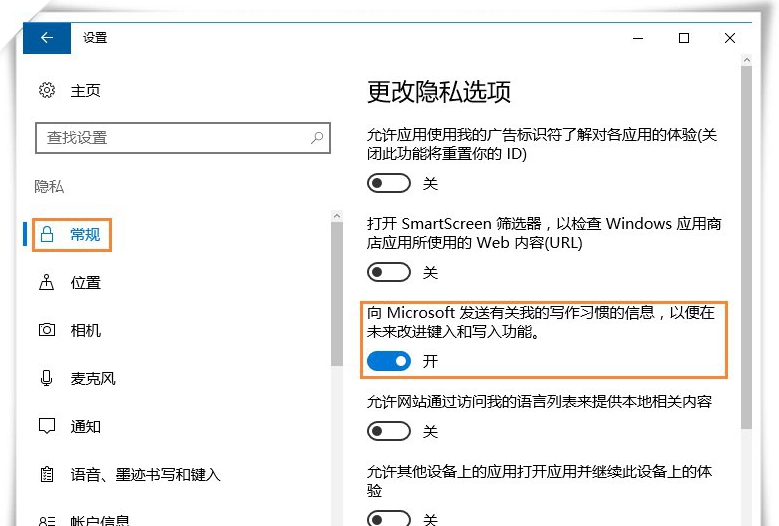Click the search magnifier icon
779x526 pixels.
317,137
